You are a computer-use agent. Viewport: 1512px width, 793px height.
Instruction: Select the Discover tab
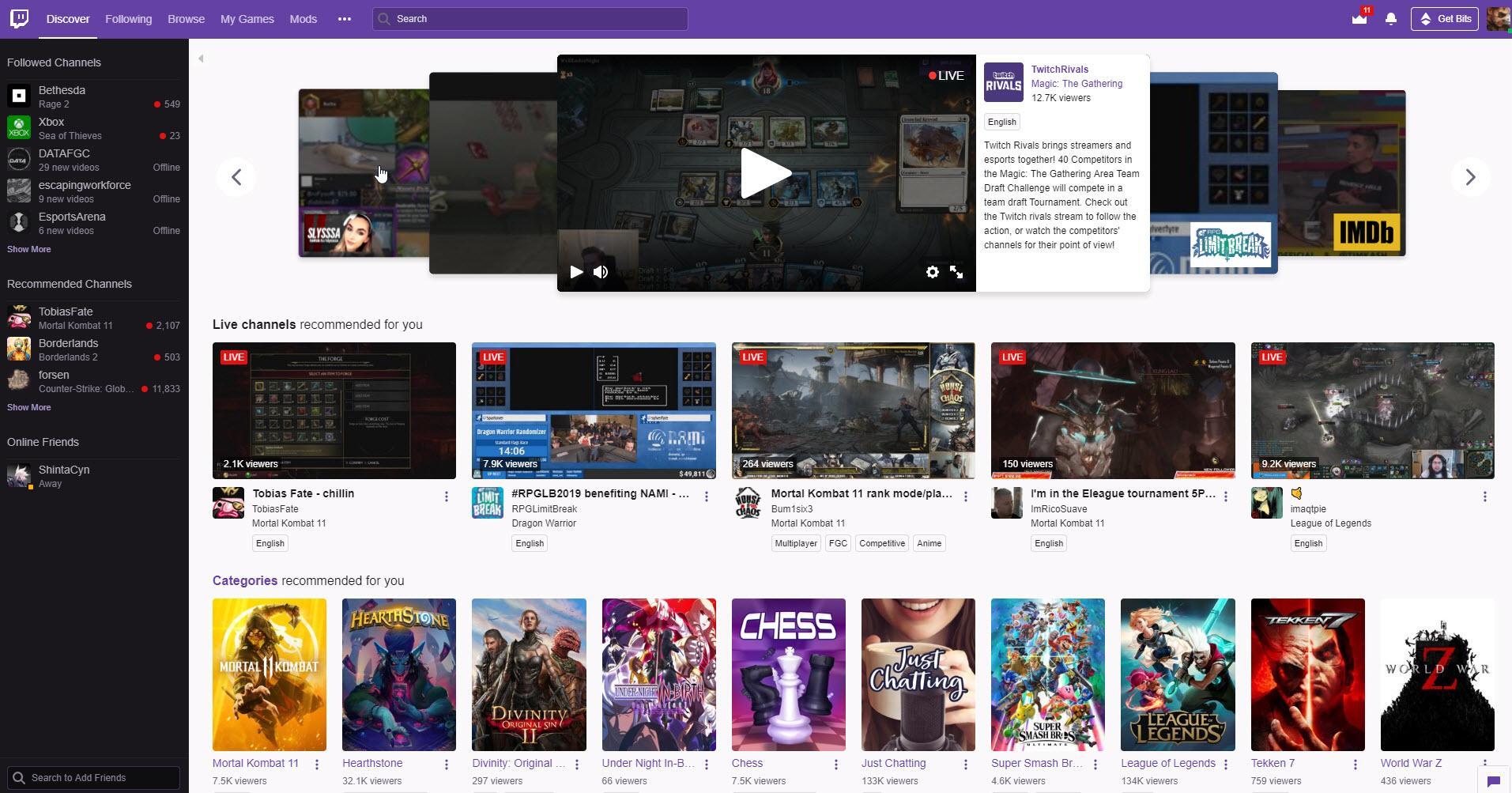coord(68,19)
